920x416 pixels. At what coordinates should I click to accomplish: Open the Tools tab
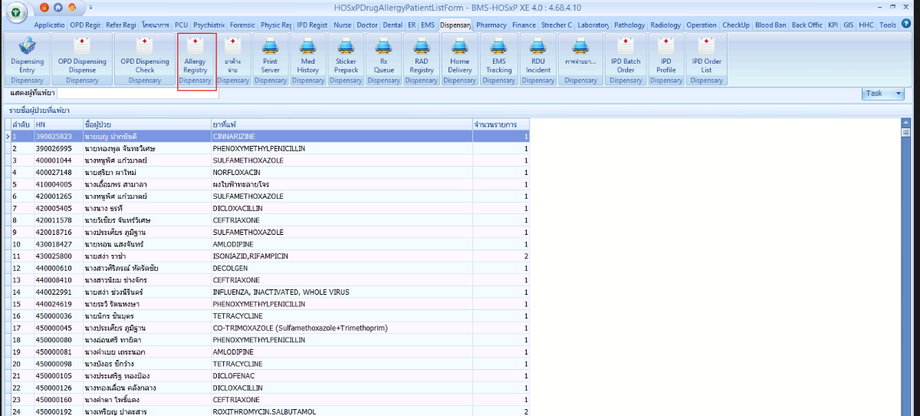888,25
